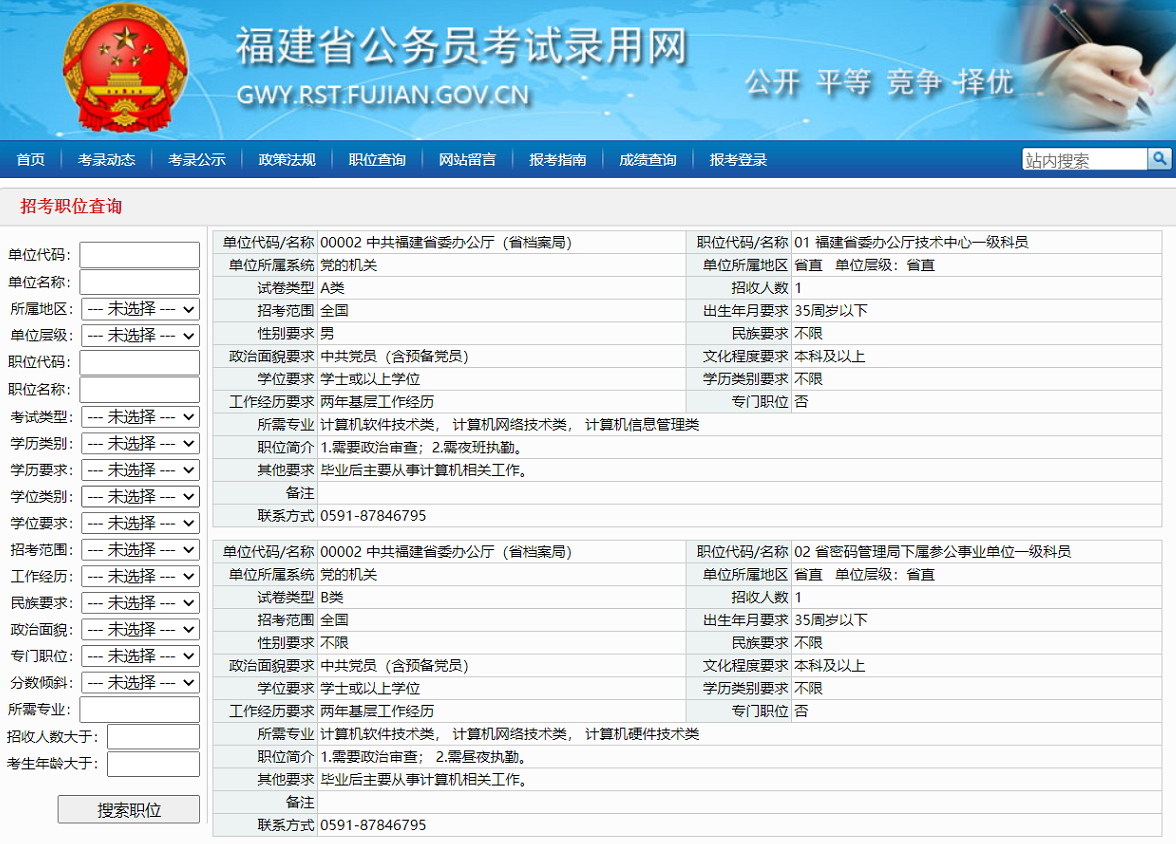Go to 网站留言 page
The width and height of the screenshot is (1176, 844).
467,160
